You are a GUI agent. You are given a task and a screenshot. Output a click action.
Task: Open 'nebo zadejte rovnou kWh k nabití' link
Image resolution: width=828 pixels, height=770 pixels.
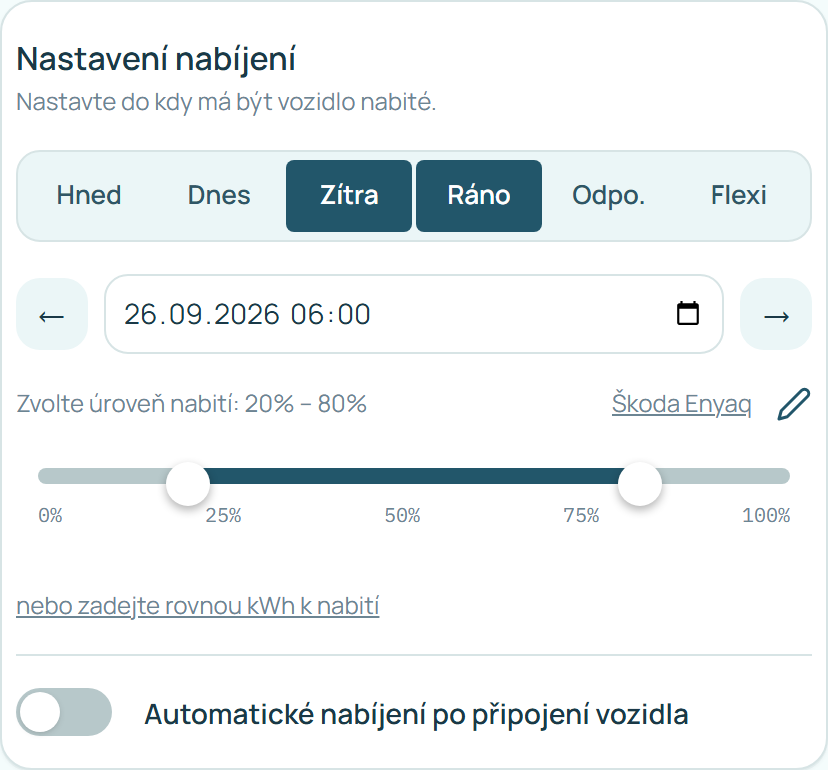pyautogui.click(x=197, y=606)
